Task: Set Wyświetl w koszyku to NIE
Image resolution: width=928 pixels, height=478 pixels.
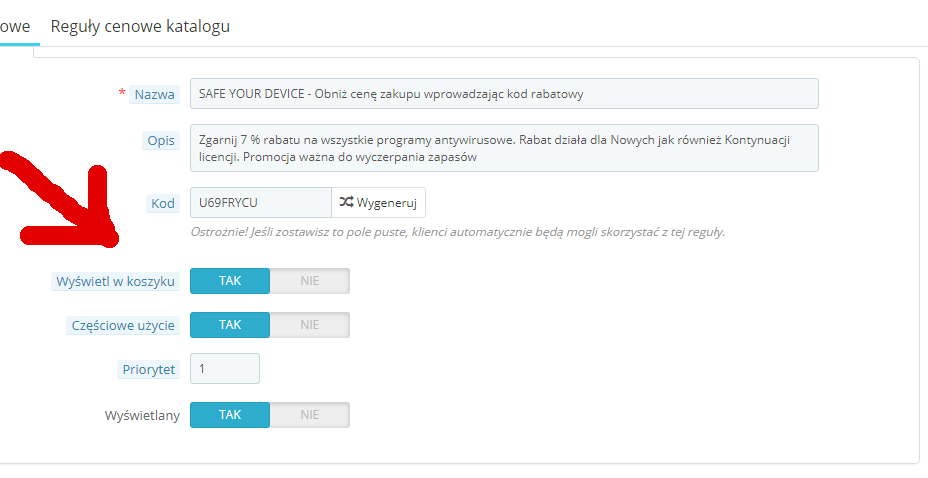Action: pos(309,281)
